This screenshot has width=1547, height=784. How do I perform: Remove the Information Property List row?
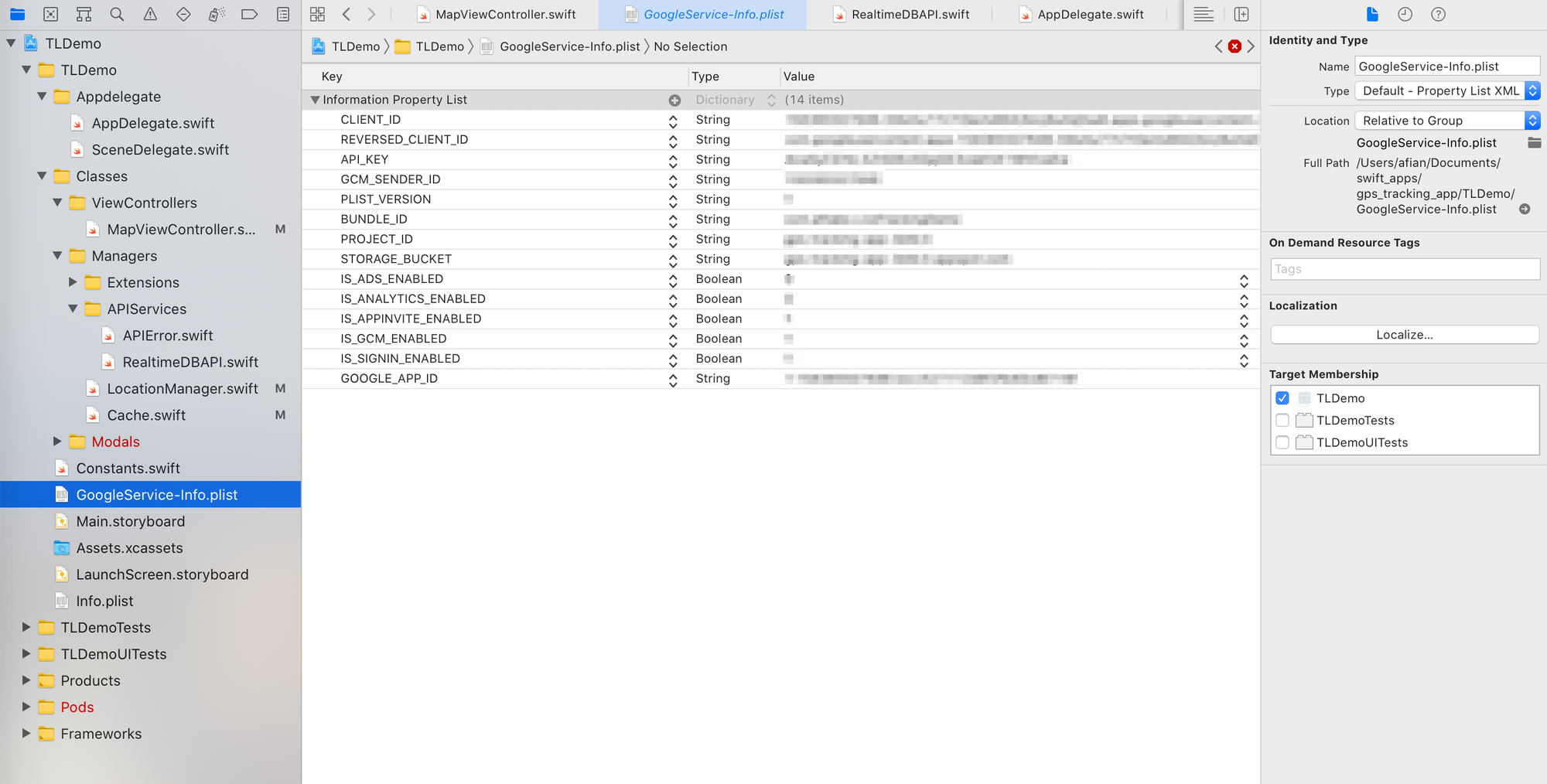click(674, 99)
